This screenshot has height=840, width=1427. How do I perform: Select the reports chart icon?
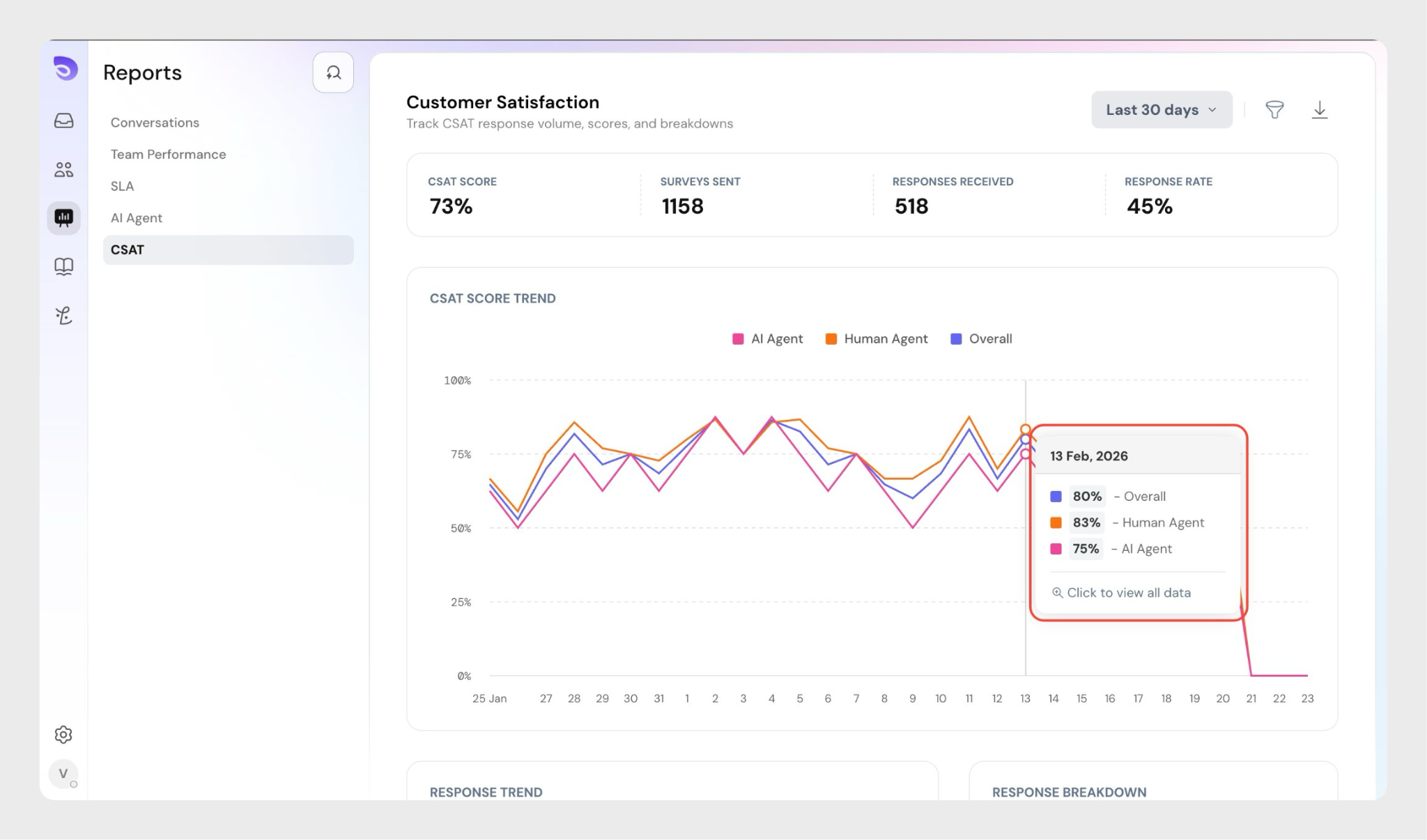pyautogui.click(x=63, y=218)
